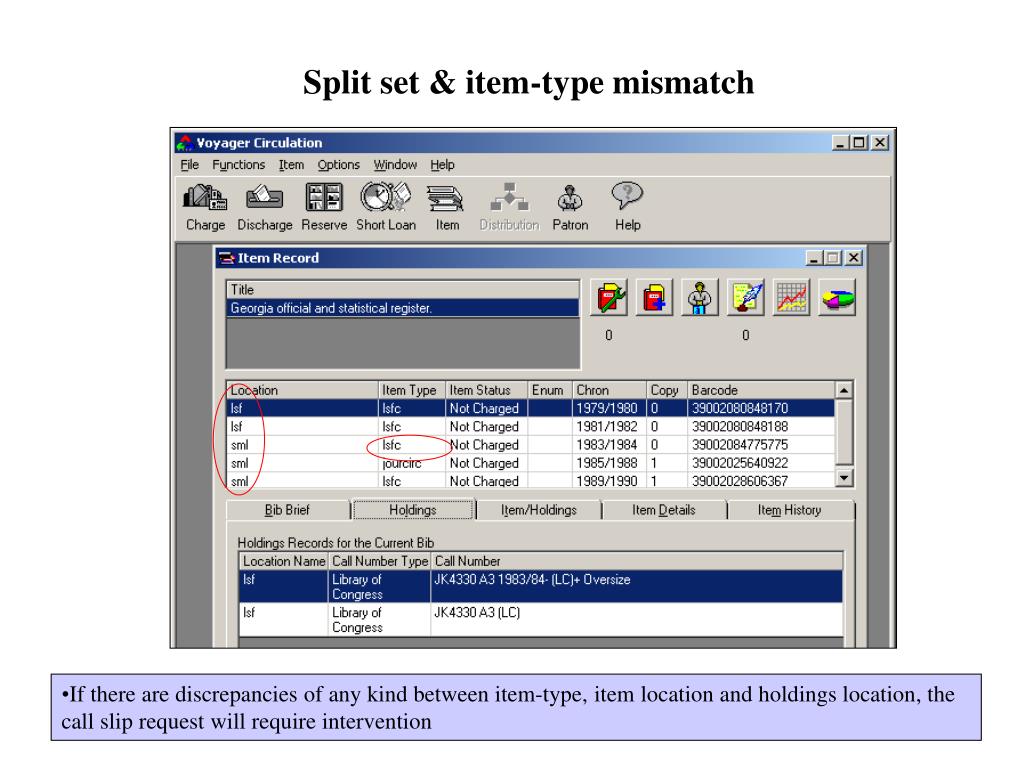Switch to the Item Details tab
1024x768 pixels.
click(664, 510)
